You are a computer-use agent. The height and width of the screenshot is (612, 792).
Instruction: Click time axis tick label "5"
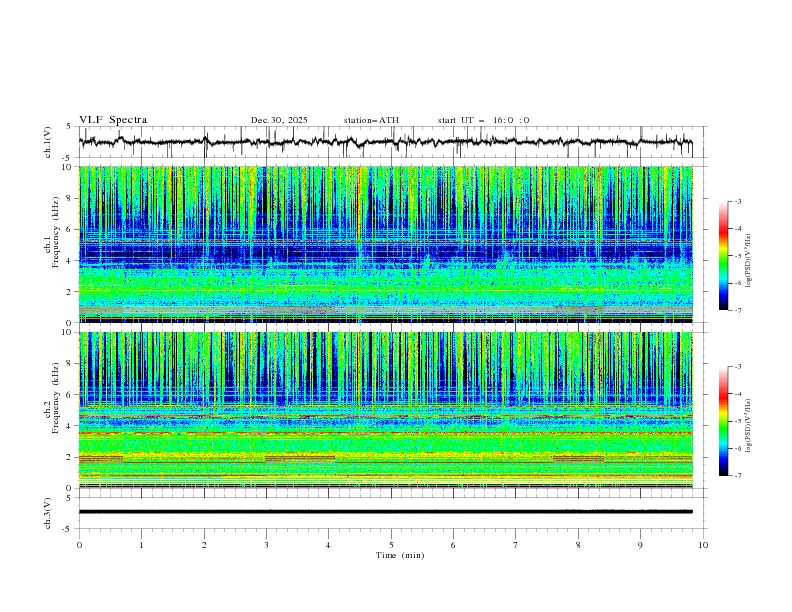point(391,545)
